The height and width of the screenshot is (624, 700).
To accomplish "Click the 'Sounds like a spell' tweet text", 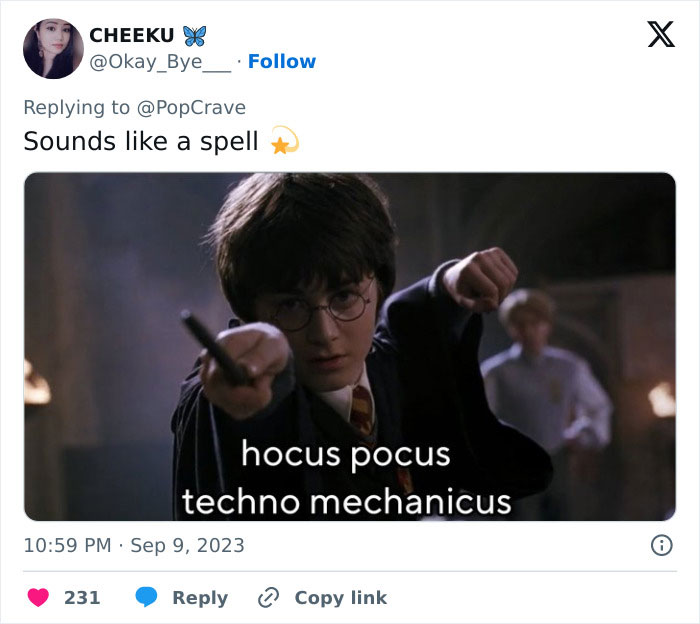I will (141, 141).
